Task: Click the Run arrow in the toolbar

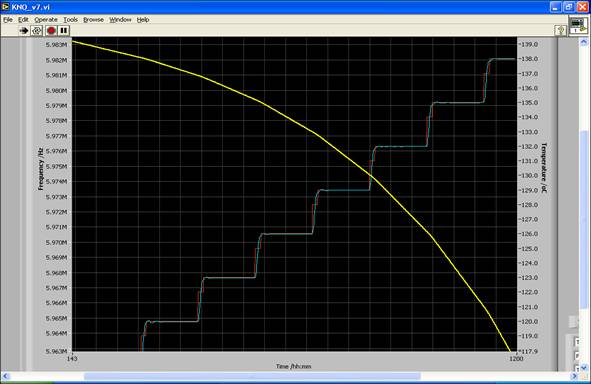Action: tap(24, 31)
